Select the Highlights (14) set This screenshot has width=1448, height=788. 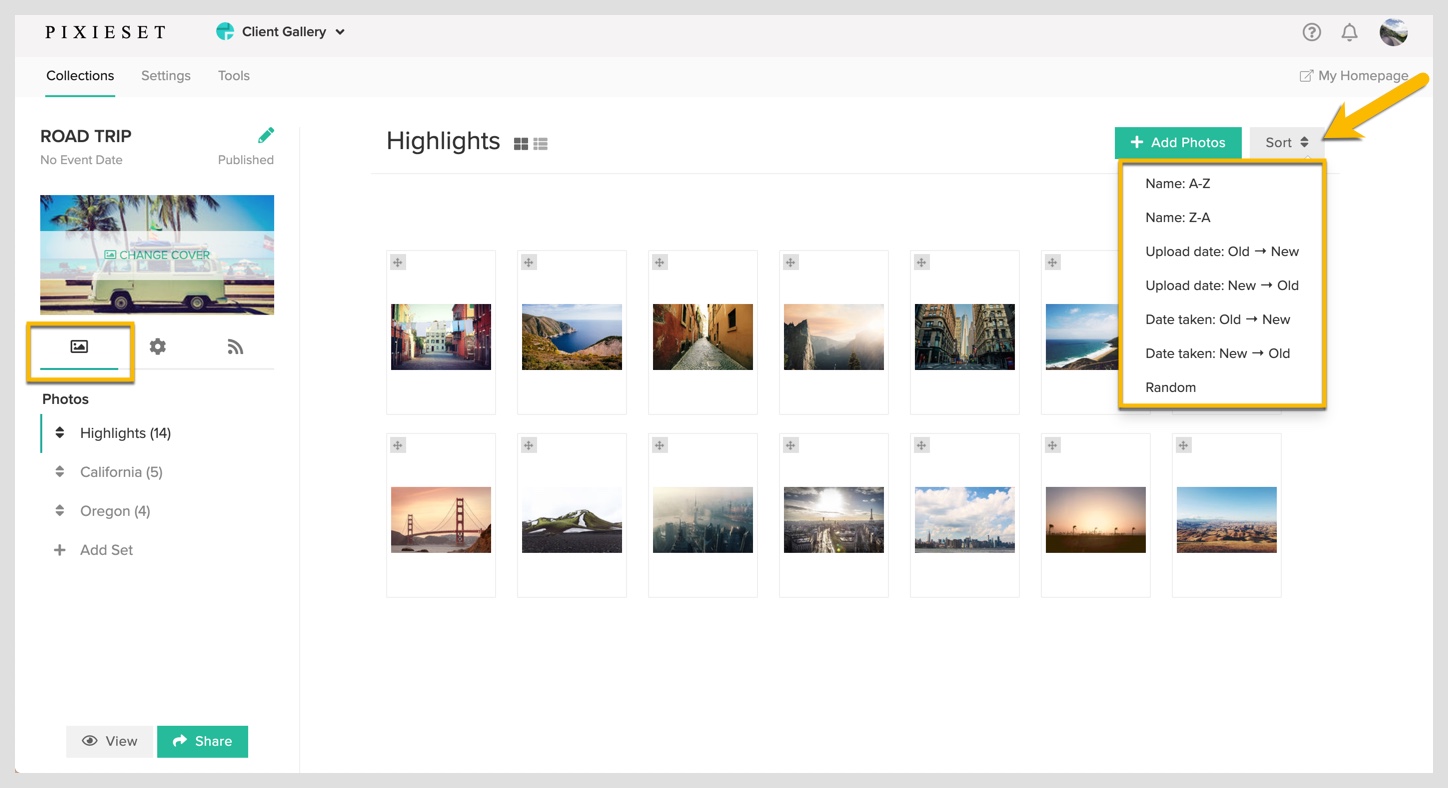pos(125,433)
